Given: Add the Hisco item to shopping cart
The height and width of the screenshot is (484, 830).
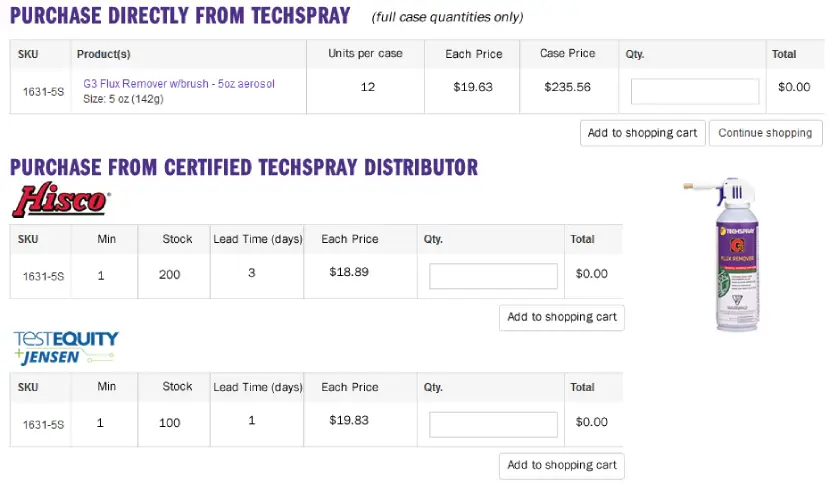Looking at the screenshot, I should pos(561,317).
